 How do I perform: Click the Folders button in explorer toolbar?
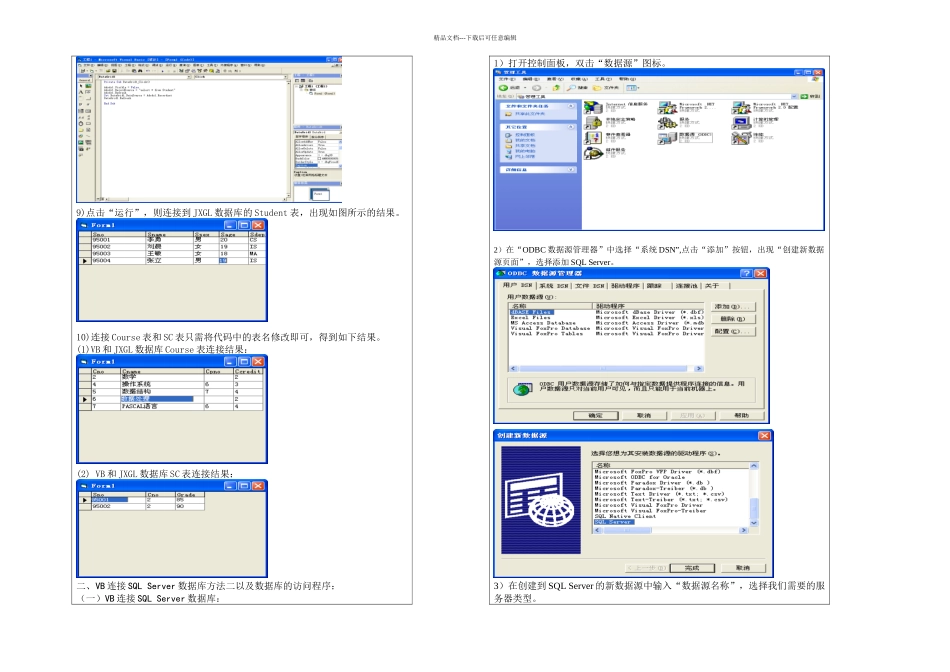pyautogui.click(x=605, y=88)
